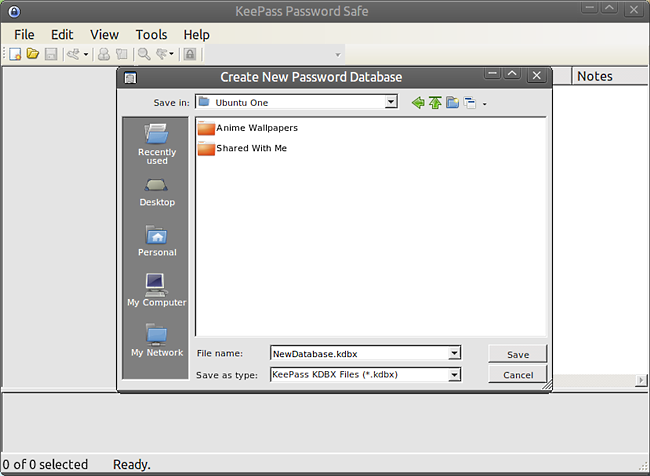Maximize the Create New Password Database dialog
This screenshot has width=650, height=476.
pyautogui.click(x=512, y=74)
